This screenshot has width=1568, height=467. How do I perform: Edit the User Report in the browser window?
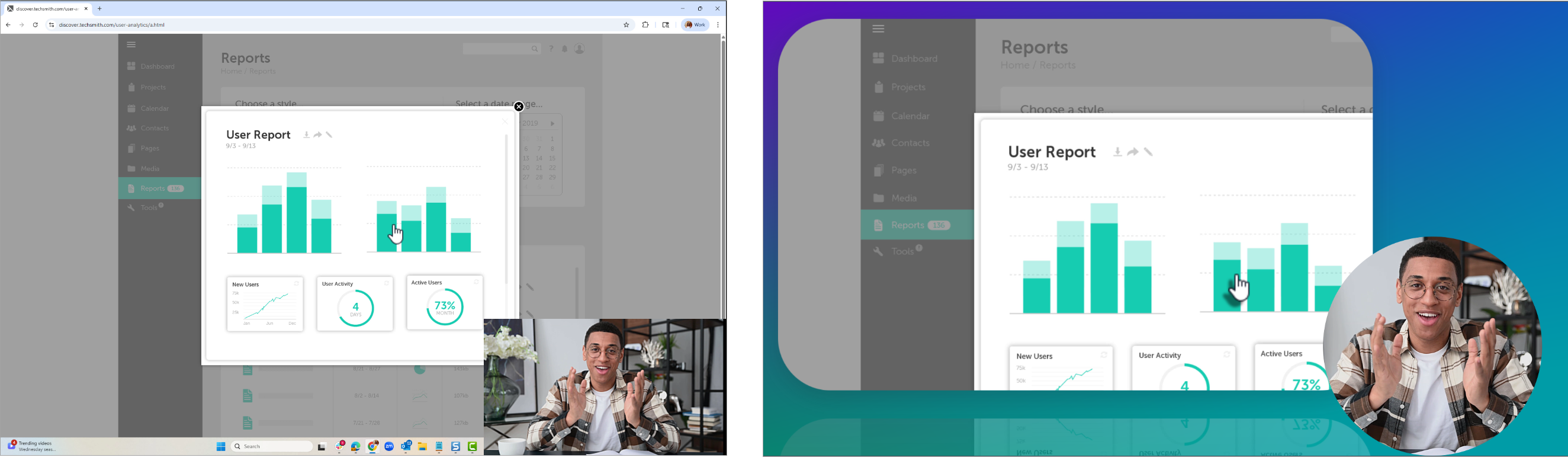pos(329,135)
